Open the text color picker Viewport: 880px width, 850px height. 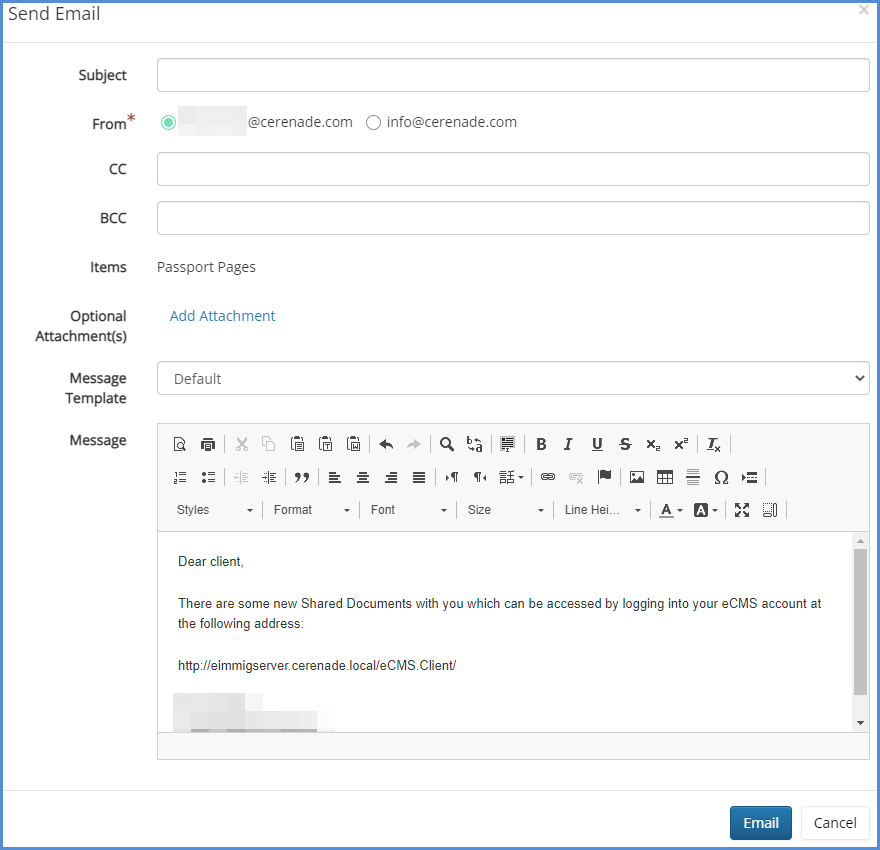pyautogui.click(x=670, y=510)
